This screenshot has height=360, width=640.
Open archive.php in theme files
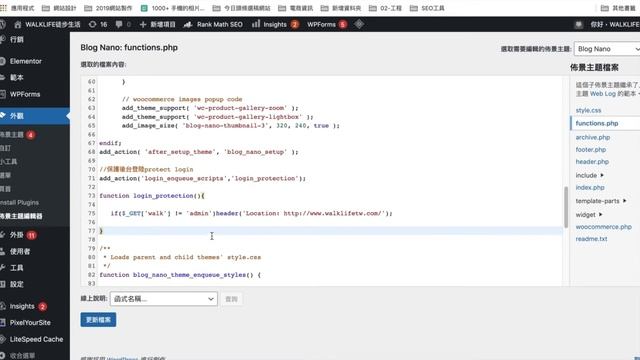(x=593, y=137)
